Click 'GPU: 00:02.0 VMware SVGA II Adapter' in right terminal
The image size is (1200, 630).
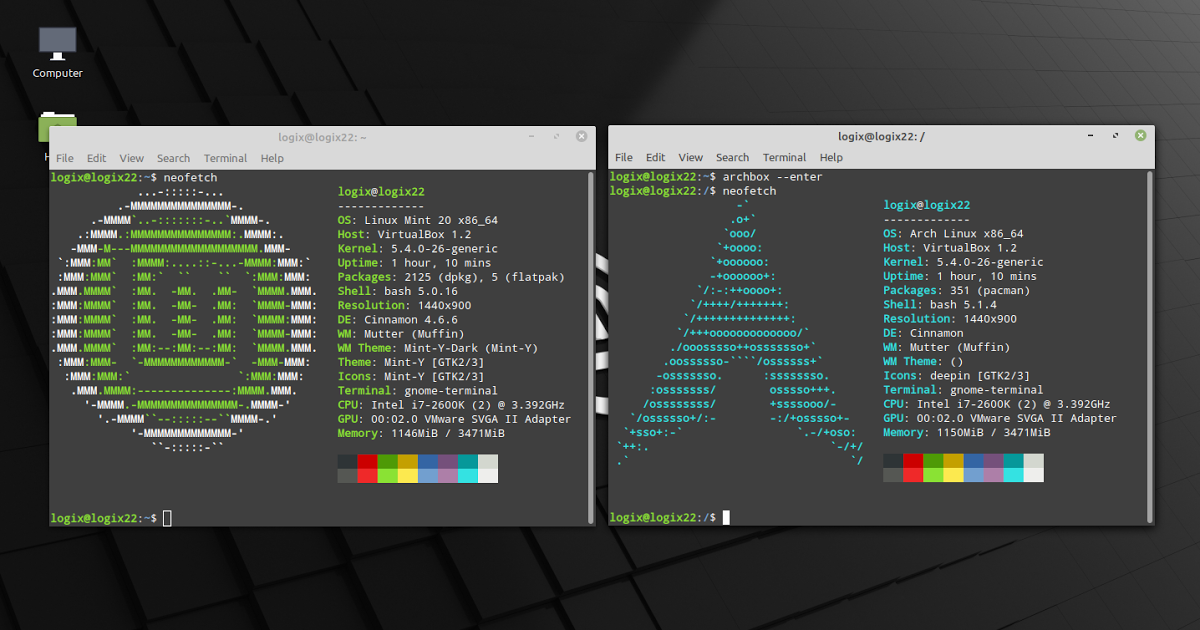[x=1000, y=418]
